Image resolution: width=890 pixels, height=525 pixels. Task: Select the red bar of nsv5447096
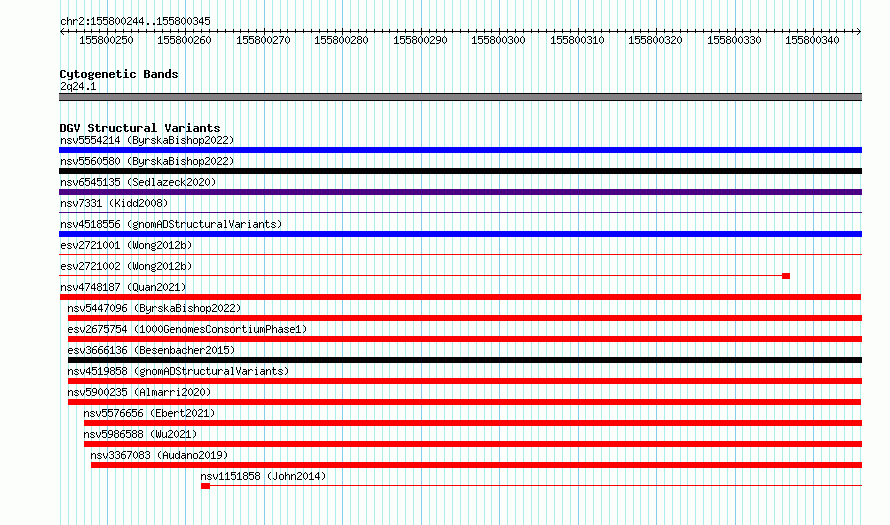tap(465, 318)
